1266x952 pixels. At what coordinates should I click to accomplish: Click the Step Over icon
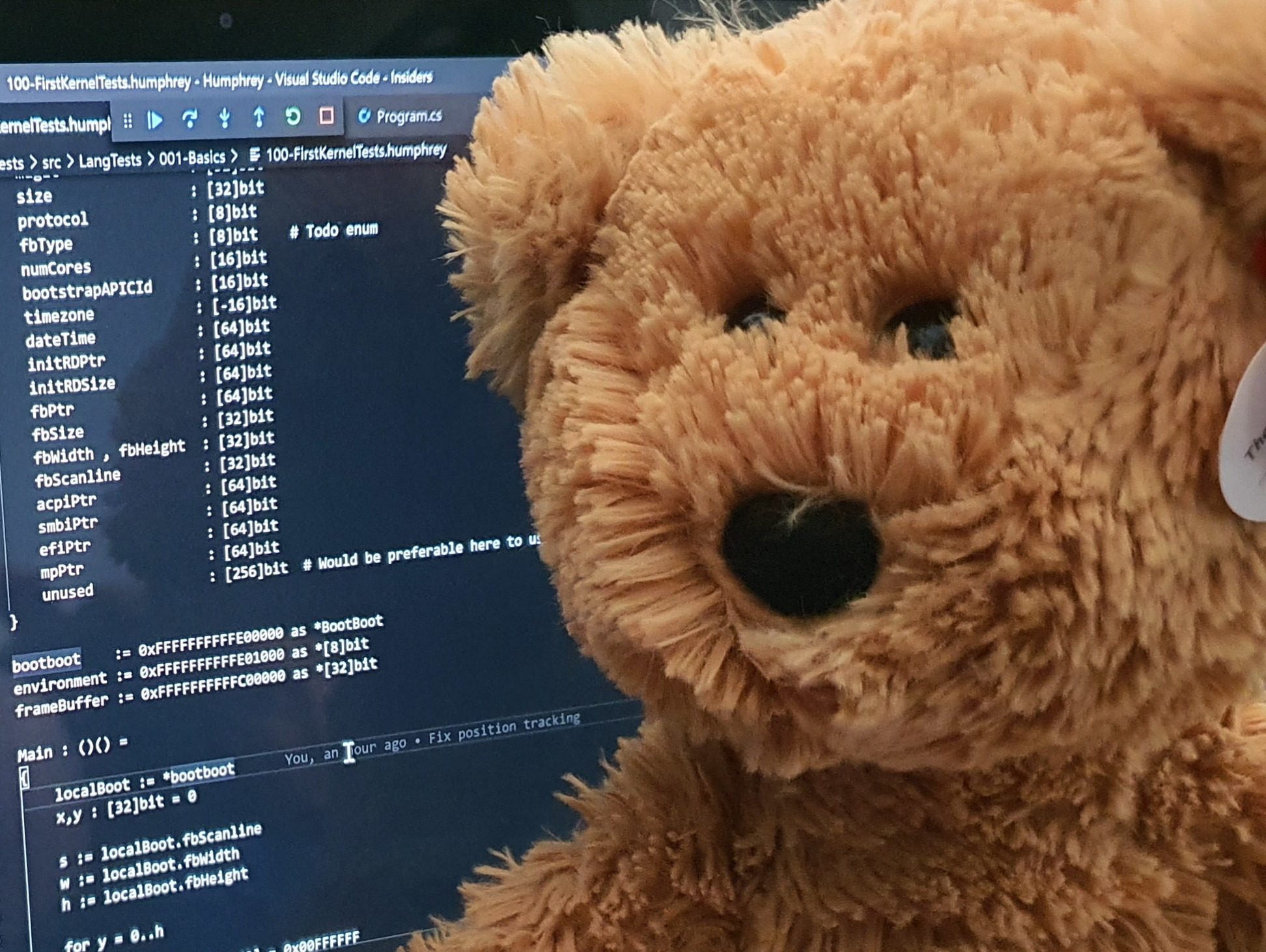pos(189,117)
